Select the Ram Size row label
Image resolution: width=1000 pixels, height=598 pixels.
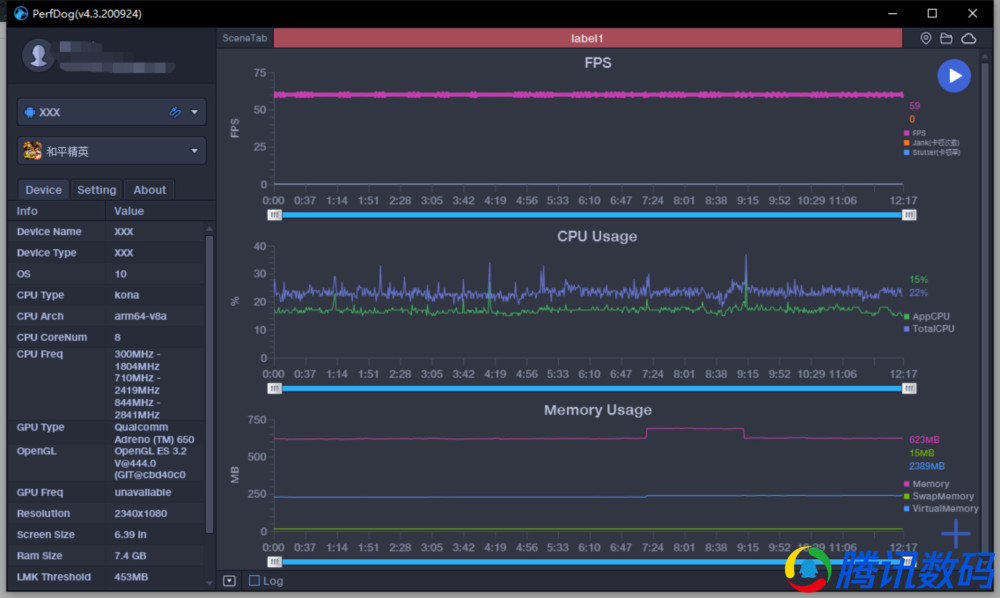[39, 555]
